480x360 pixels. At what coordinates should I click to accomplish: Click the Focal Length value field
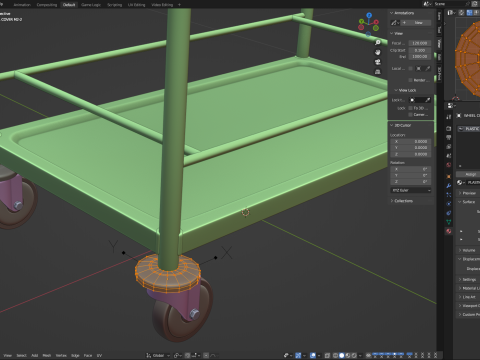[420, 43]
